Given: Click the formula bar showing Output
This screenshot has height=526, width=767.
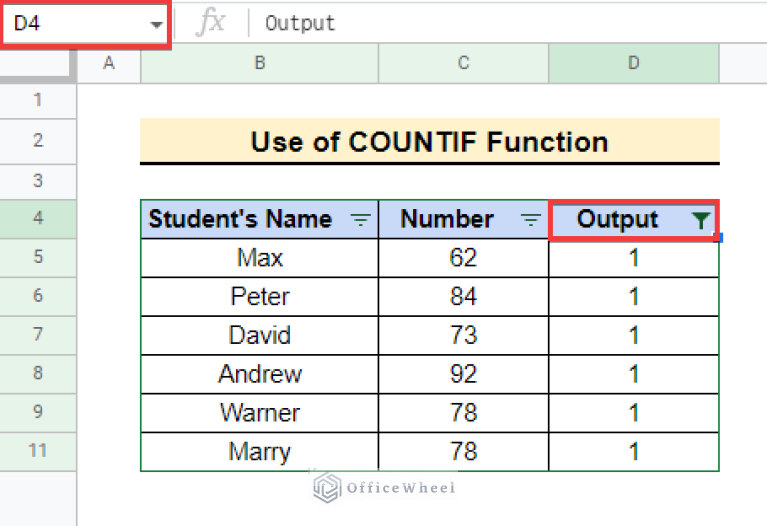Looking at the screenshot, I should click(x=500, y=23).
